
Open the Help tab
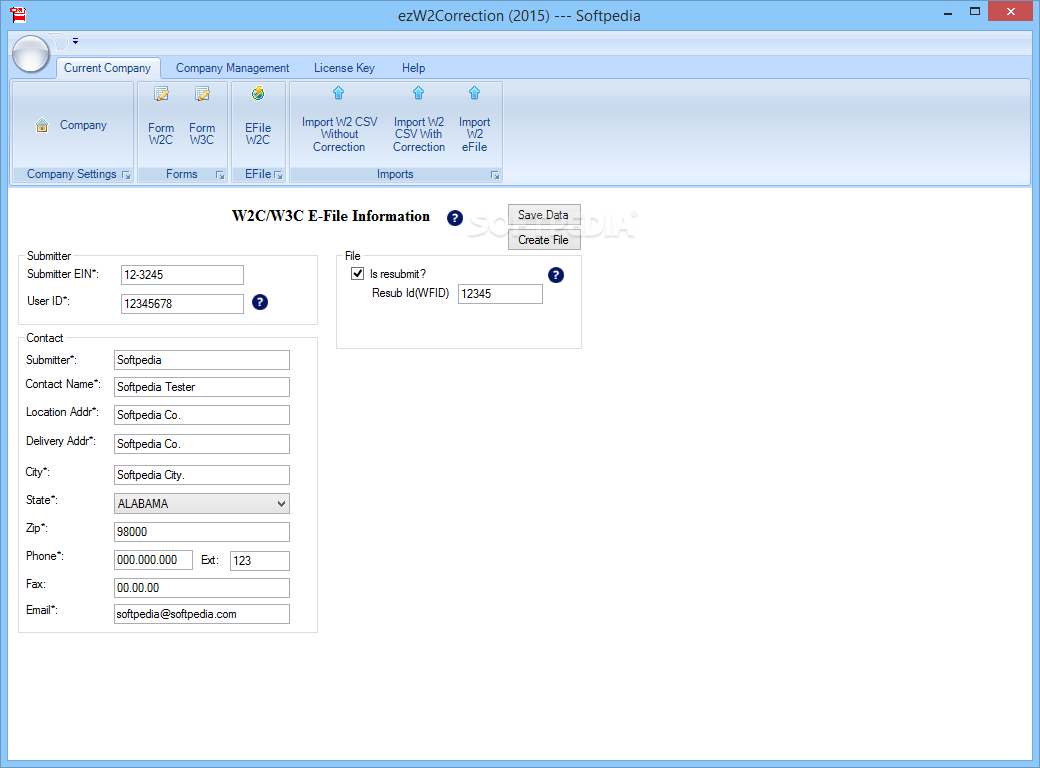point(413,68)
